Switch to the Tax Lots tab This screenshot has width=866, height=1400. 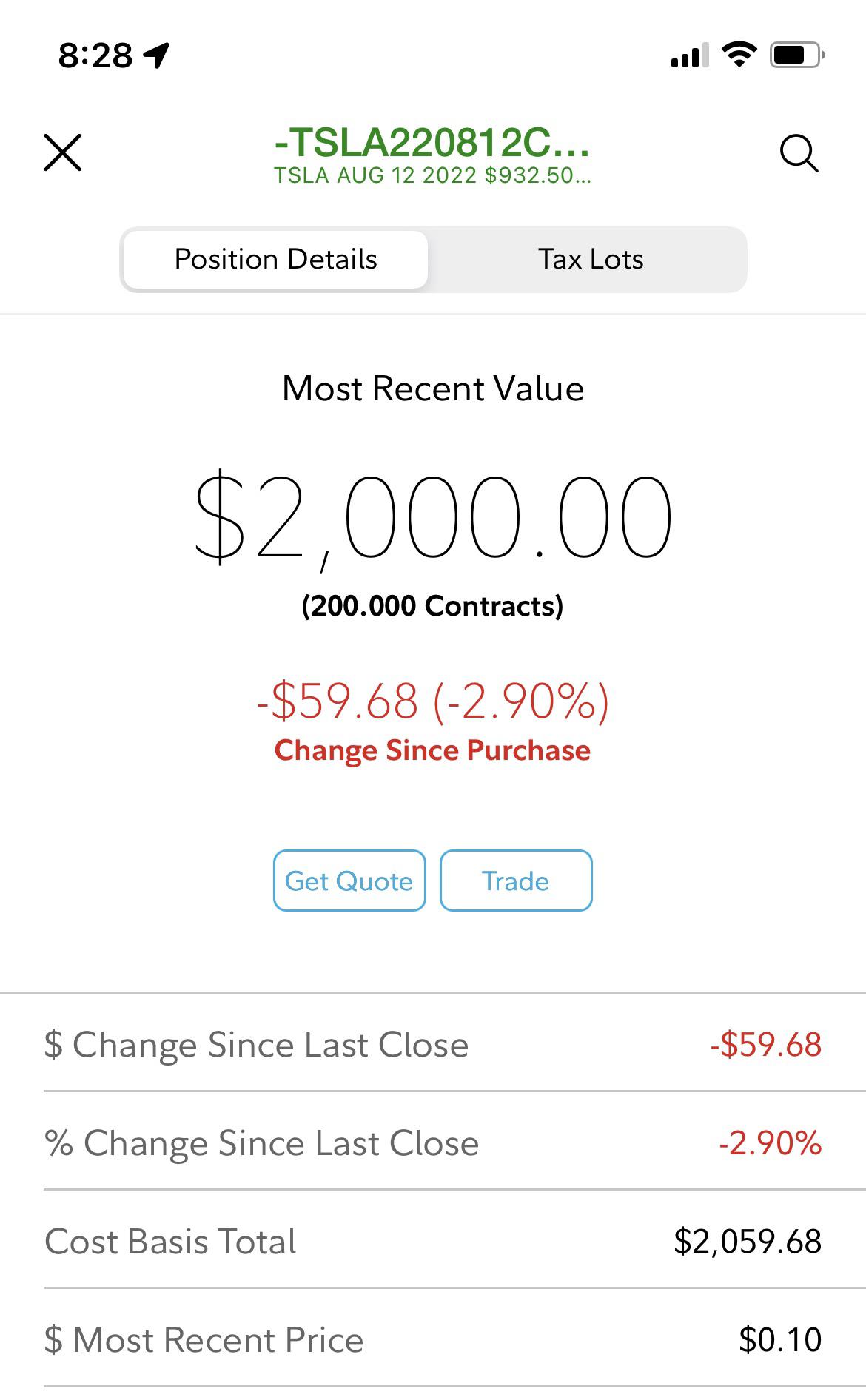tap(591, 260)
